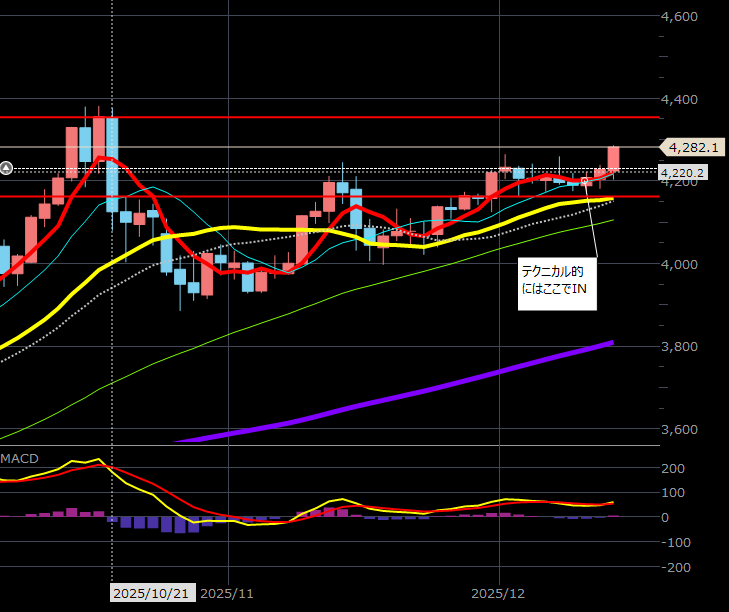729x612 pixels.
Task: Click the 4,220.2 price tag on axis
Action: click(685, 173)
